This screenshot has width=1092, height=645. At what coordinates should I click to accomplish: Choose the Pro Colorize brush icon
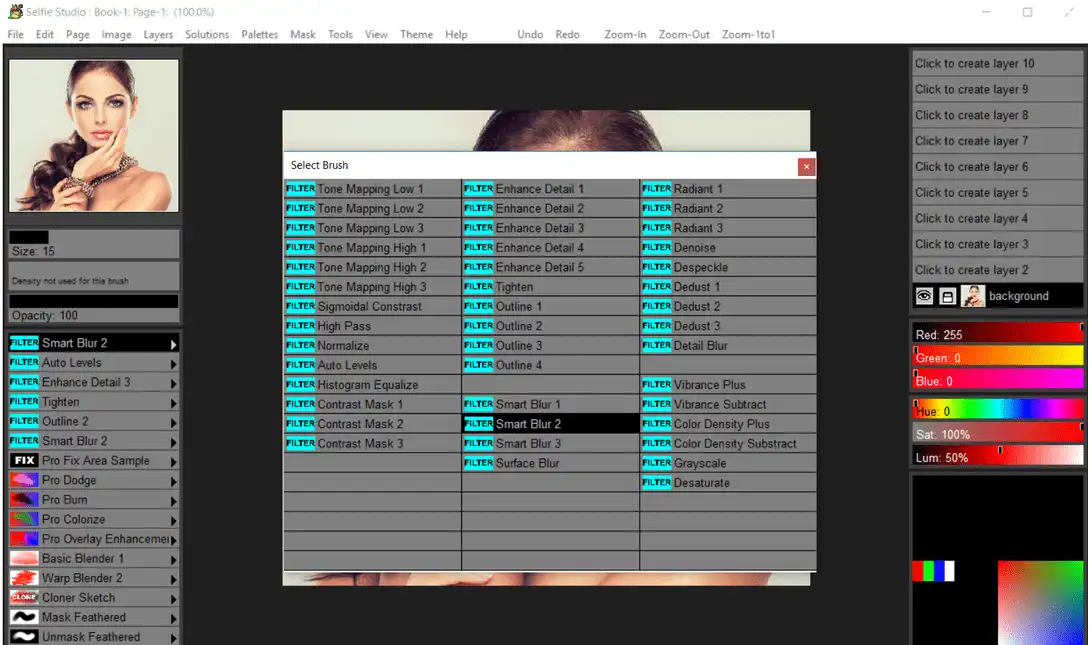[x=24, y=519]
